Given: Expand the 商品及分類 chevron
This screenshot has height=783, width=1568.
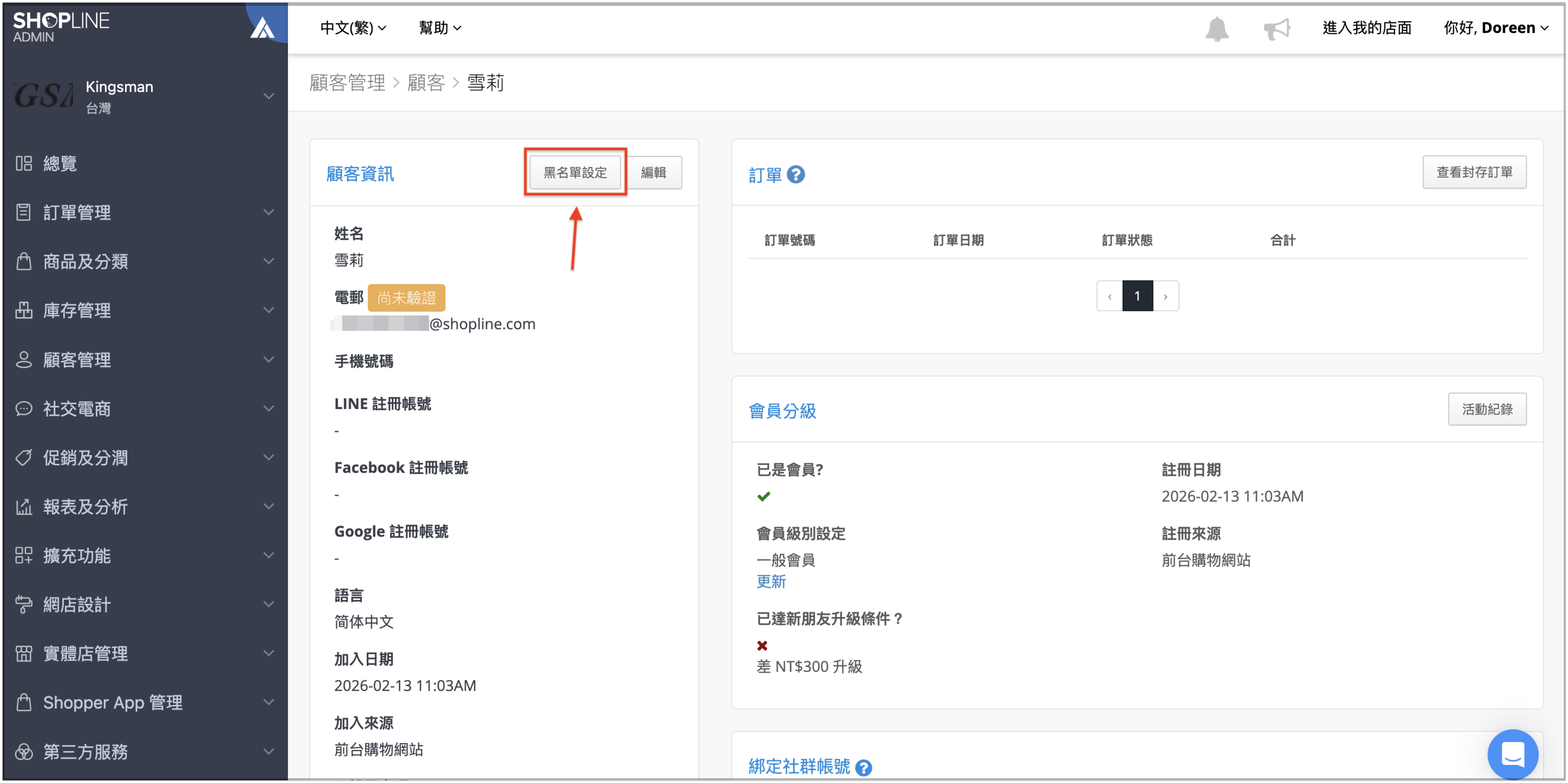Looking at the screenshot, I should [x=269, y=261].
